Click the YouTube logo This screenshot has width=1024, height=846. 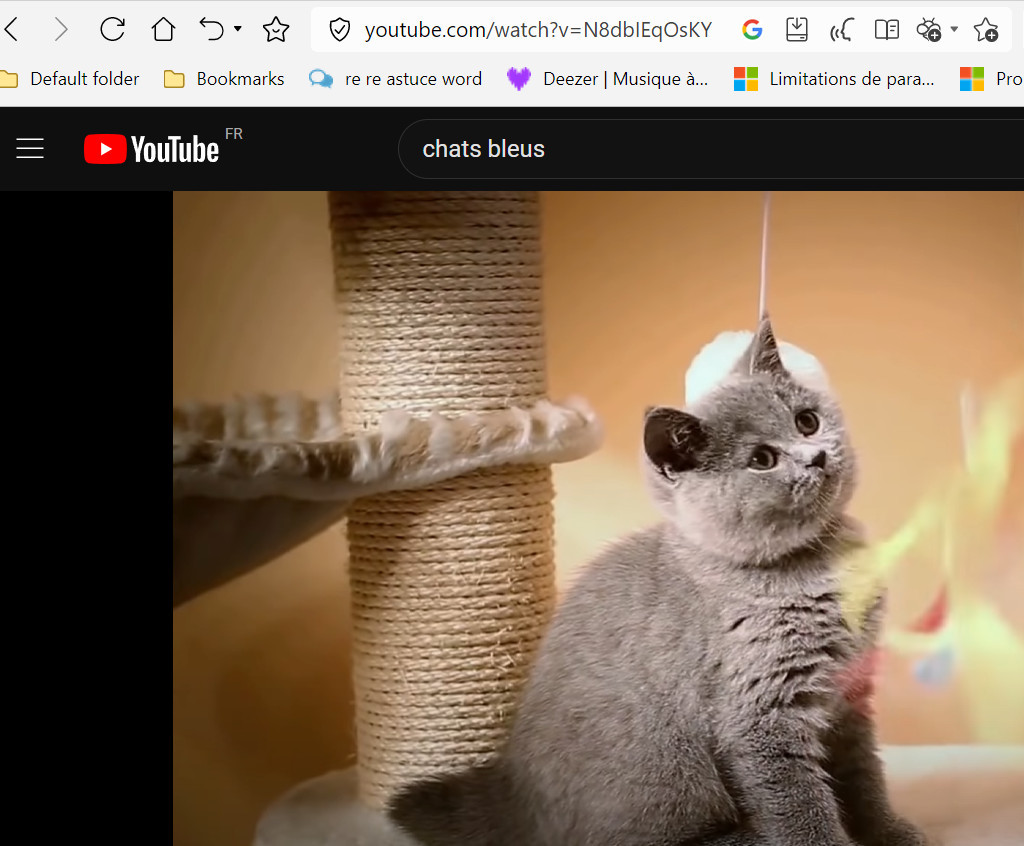pos(152,149)
